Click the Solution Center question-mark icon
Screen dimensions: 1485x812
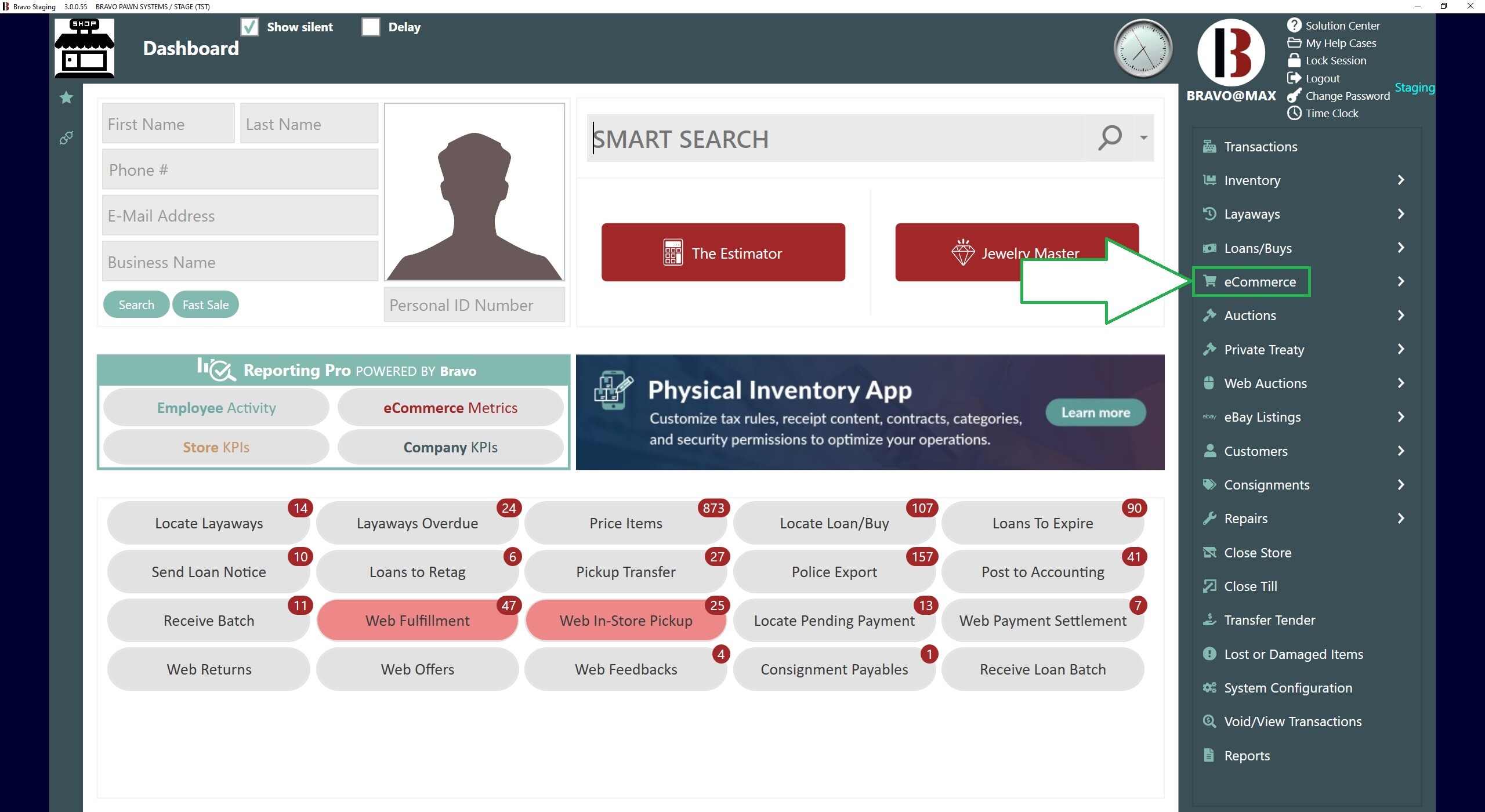point(1294,25)
